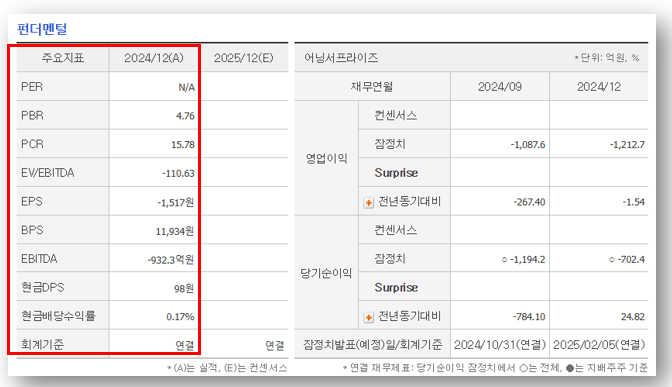Click the date 2024/10/31(연결)
The height and width of the screenshot is (387, 672).
(x=500, y=345)
